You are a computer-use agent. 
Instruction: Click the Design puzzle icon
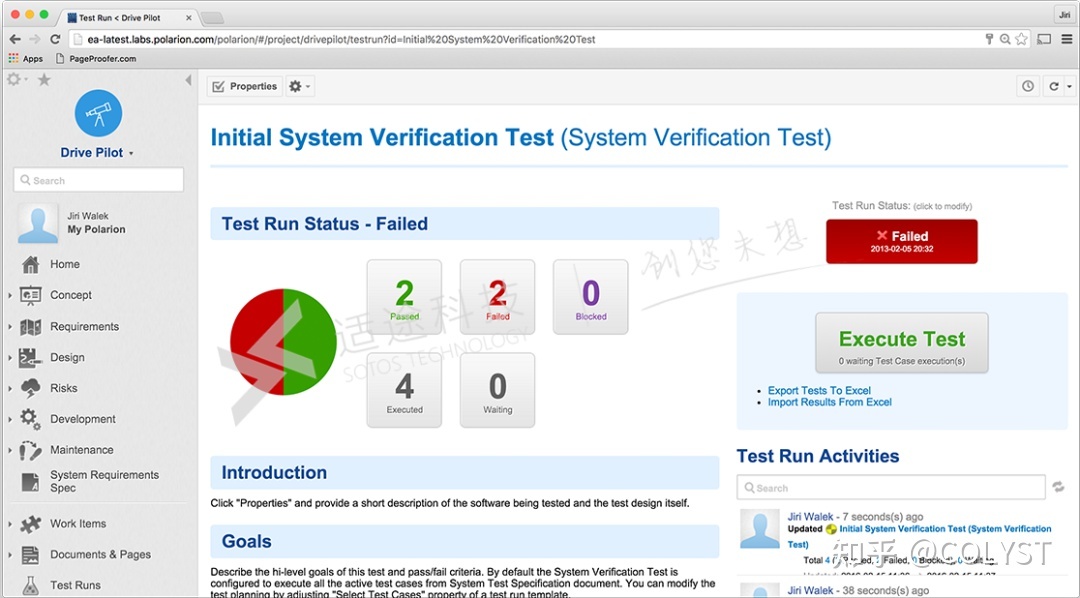[x=30, y=358]
